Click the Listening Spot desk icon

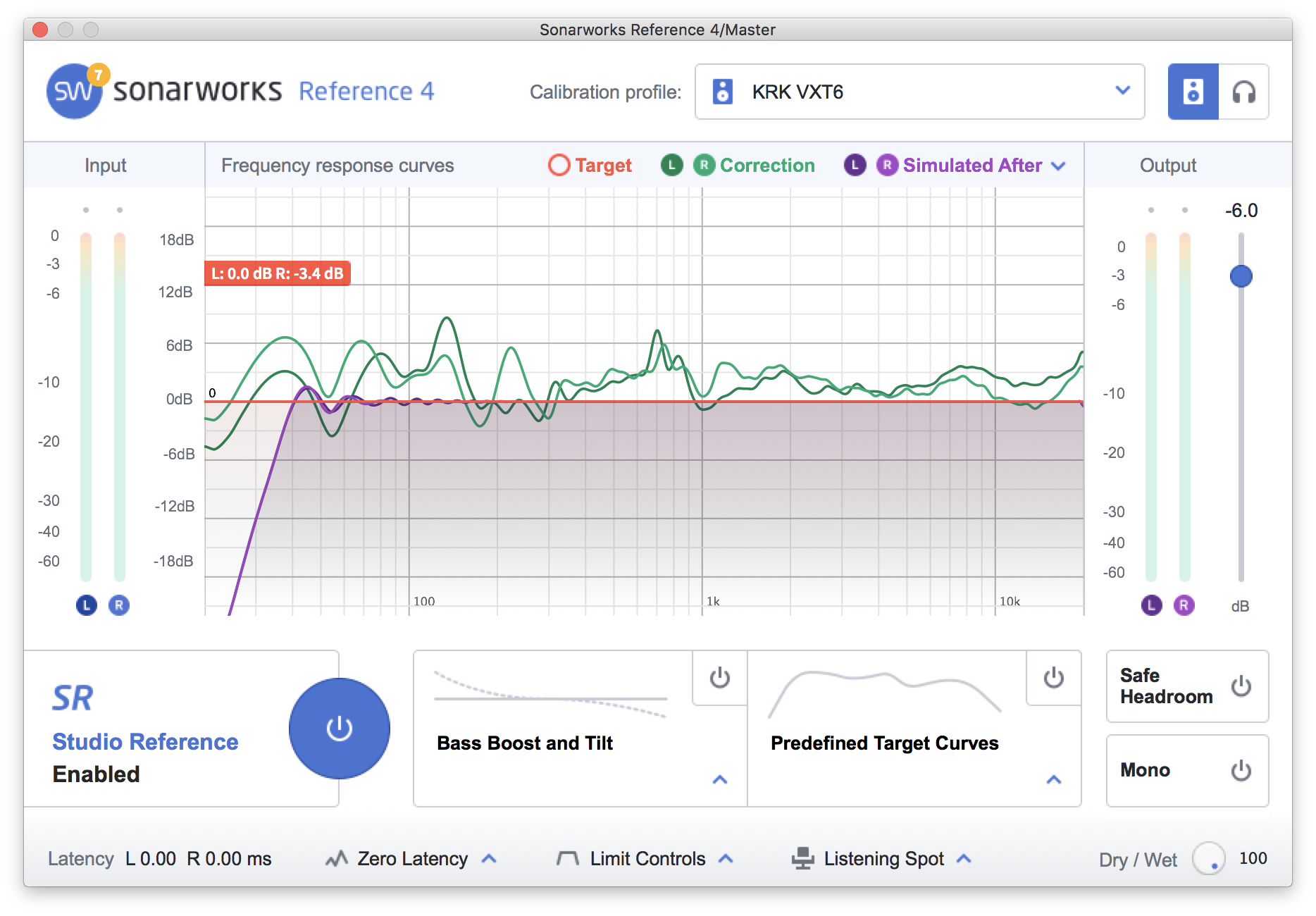pyautogui.click(x=802, y=858)
